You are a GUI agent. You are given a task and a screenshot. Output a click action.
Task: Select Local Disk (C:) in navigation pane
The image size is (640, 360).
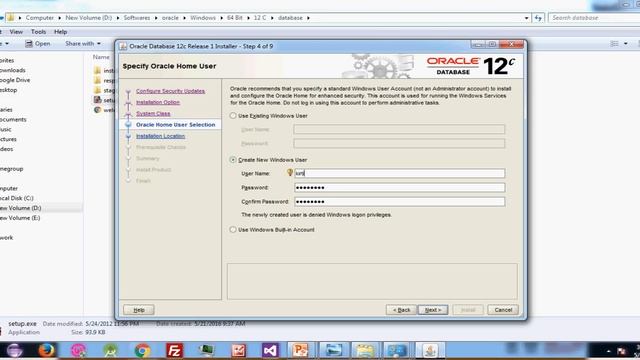coord(17,198)
